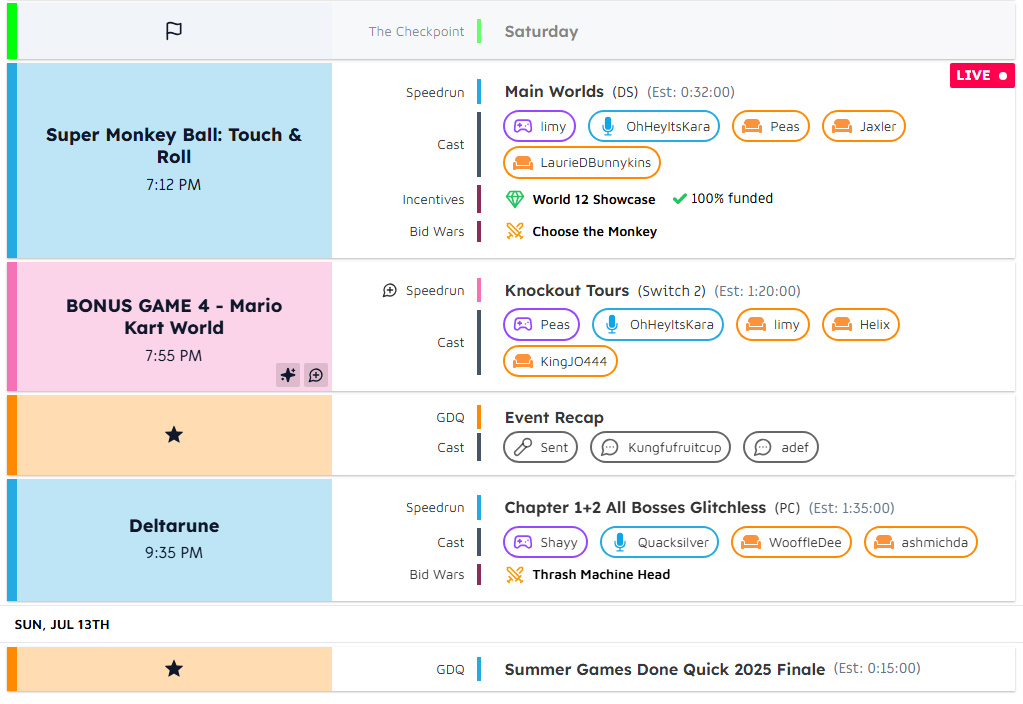Click the Summer Games Done Quick 2025 Finale title
This screenshot has width=1023, height=704.
click(665, 669)
